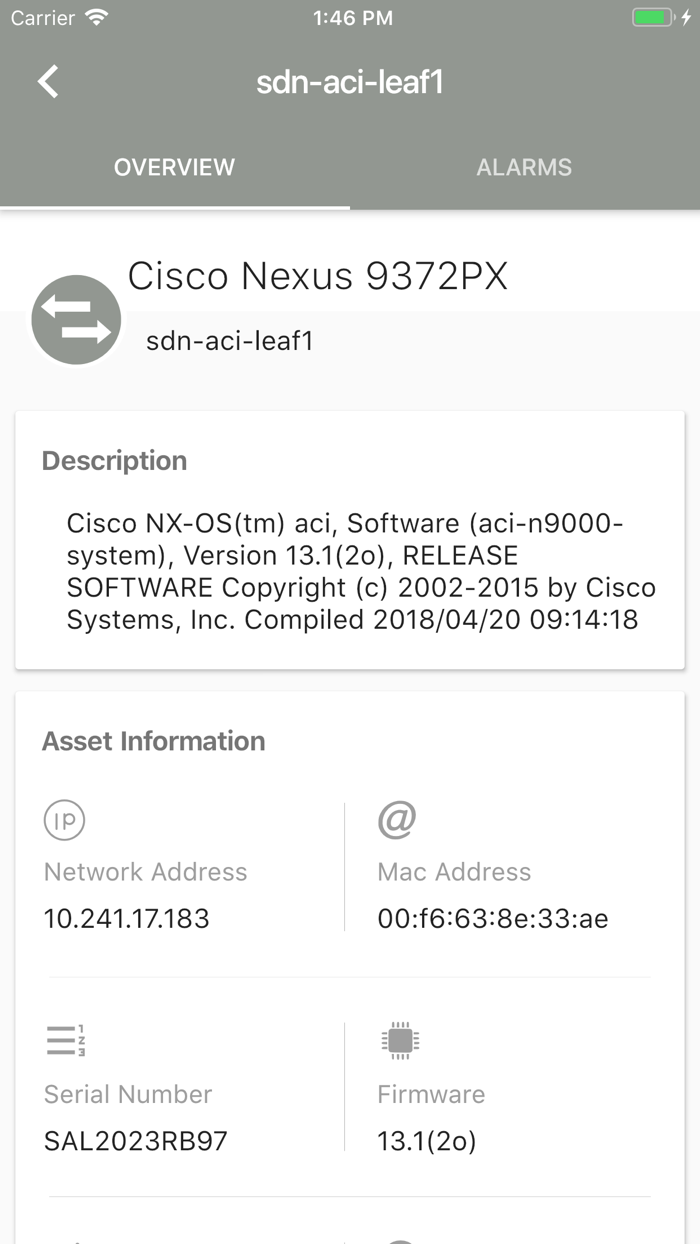
Task: Click the serial number list icon
Action: pyautogui.click(x=65, y=1041)
